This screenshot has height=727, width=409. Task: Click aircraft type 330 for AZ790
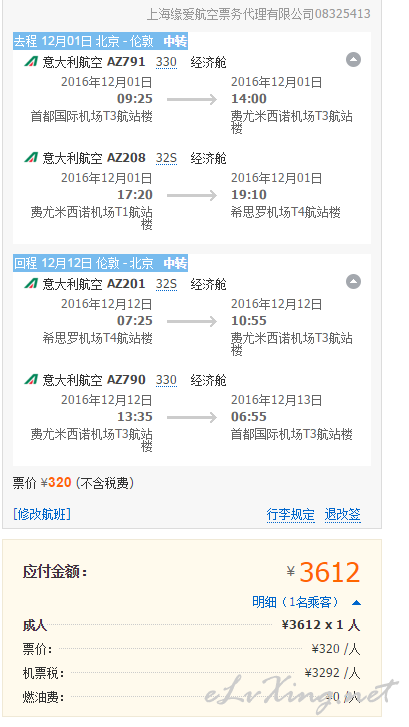click(x=166, y=380)
